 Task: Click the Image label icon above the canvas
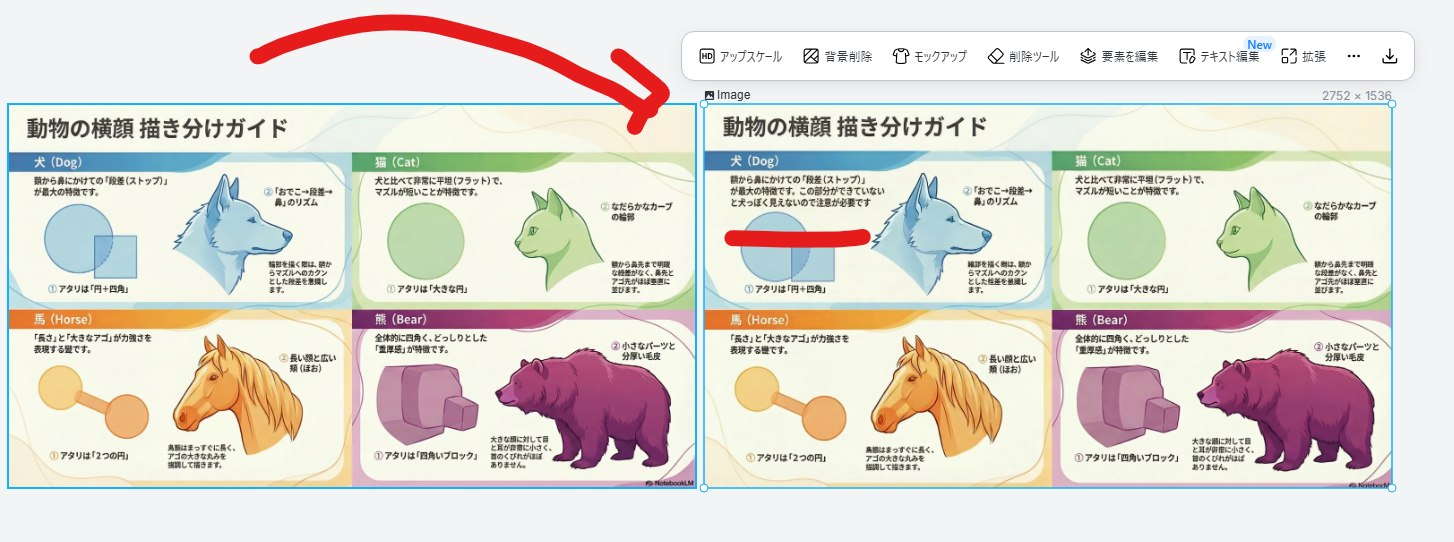(710, 95)
